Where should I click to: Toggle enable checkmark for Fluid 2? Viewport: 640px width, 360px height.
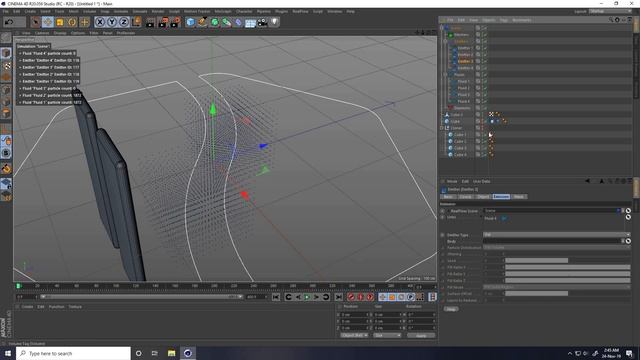point(485,88)
